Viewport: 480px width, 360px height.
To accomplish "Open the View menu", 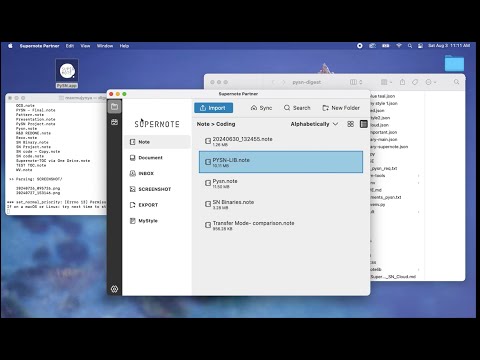I will coord(85,46).
